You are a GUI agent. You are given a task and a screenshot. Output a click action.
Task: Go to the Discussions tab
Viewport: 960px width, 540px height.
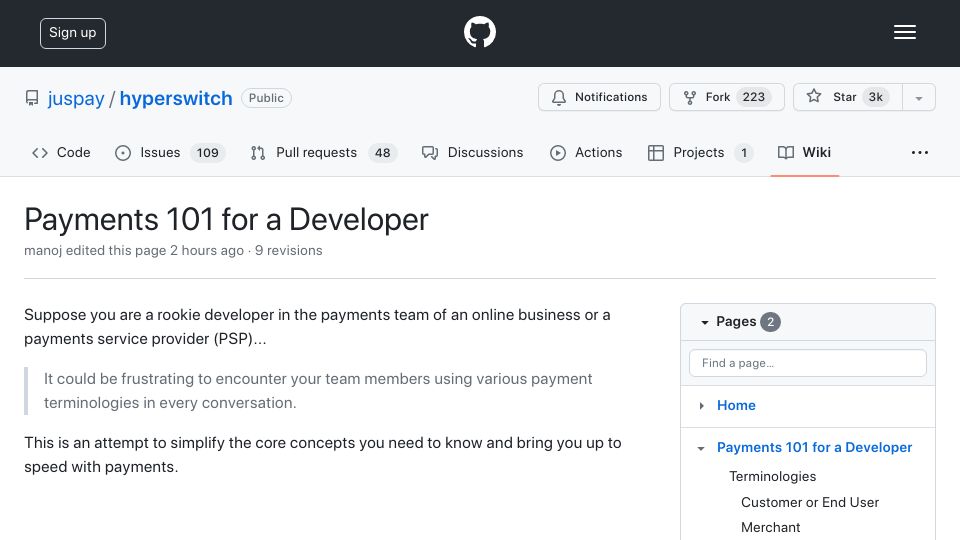click(x=472, y=152)
